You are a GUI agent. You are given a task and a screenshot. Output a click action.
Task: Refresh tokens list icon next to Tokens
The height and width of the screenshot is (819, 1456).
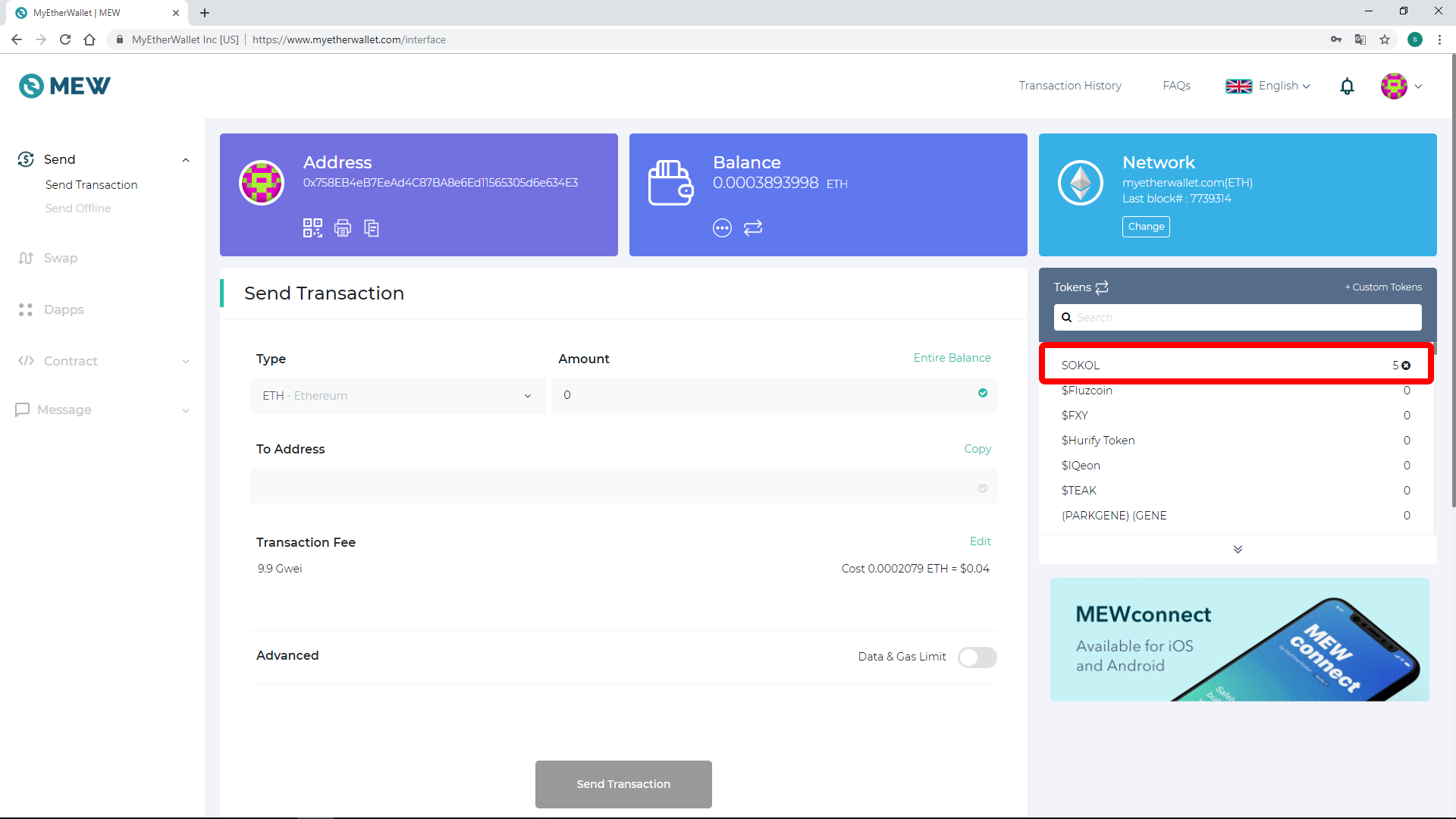[1102, 287]
